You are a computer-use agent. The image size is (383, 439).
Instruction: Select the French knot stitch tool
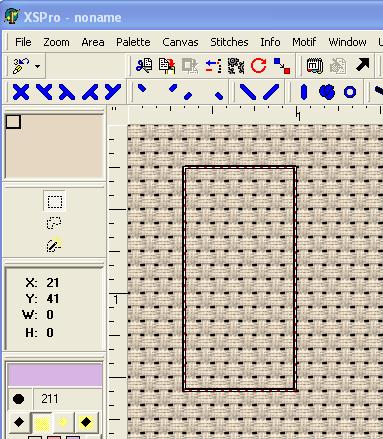327,92
